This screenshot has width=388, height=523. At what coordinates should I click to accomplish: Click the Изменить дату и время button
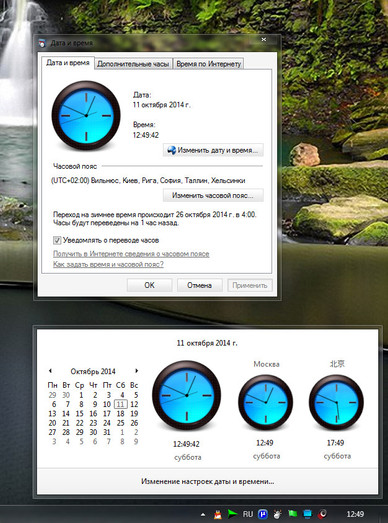coord(213,150)
